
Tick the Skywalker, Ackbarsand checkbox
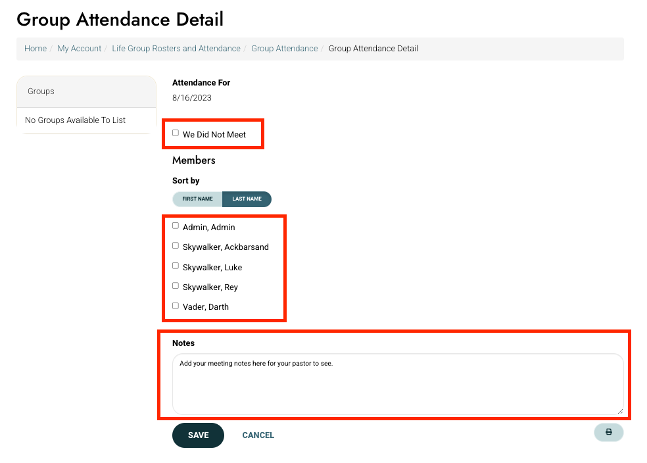click(176, 246)
